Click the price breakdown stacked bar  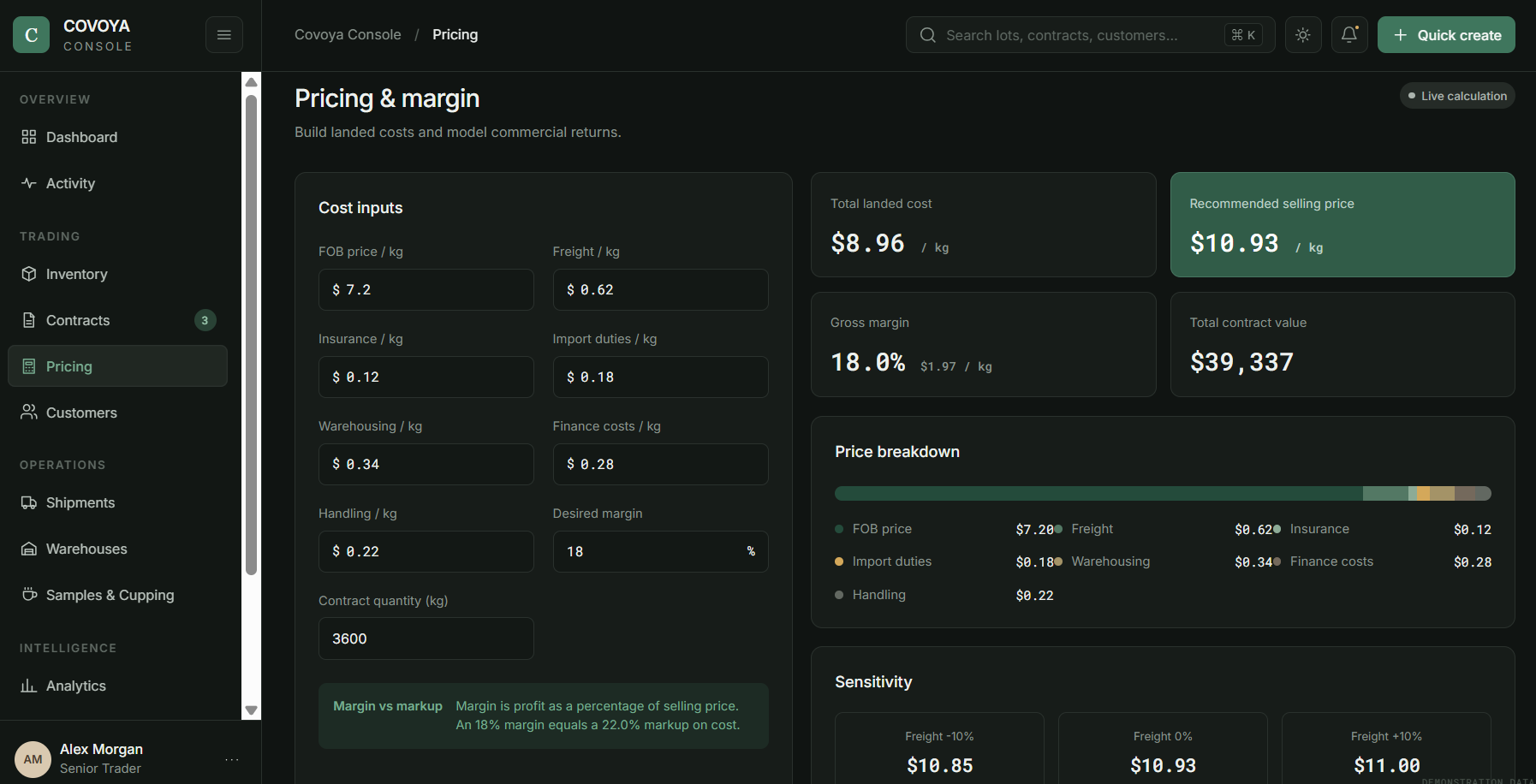point(1163,493)
